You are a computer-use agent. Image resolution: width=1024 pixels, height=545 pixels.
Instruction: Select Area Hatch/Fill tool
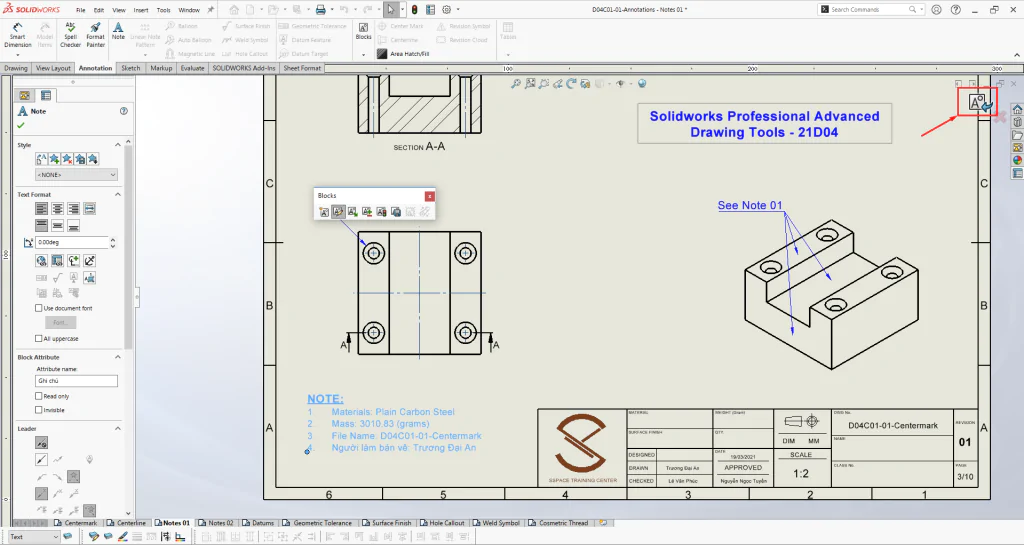[403, 54]
